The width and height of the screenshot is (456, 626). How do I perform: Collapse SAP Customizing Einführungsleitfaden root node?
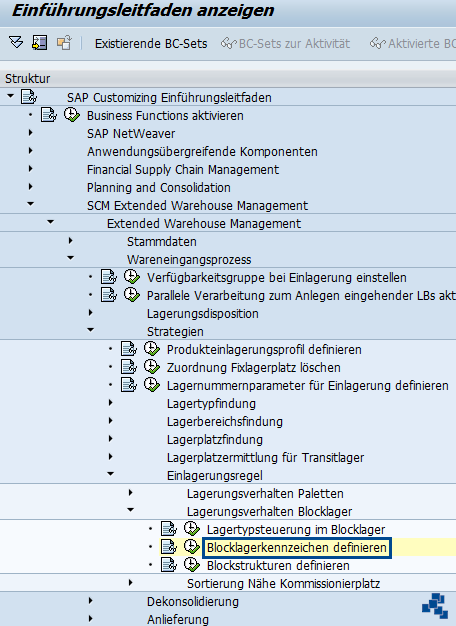point(10,96)
